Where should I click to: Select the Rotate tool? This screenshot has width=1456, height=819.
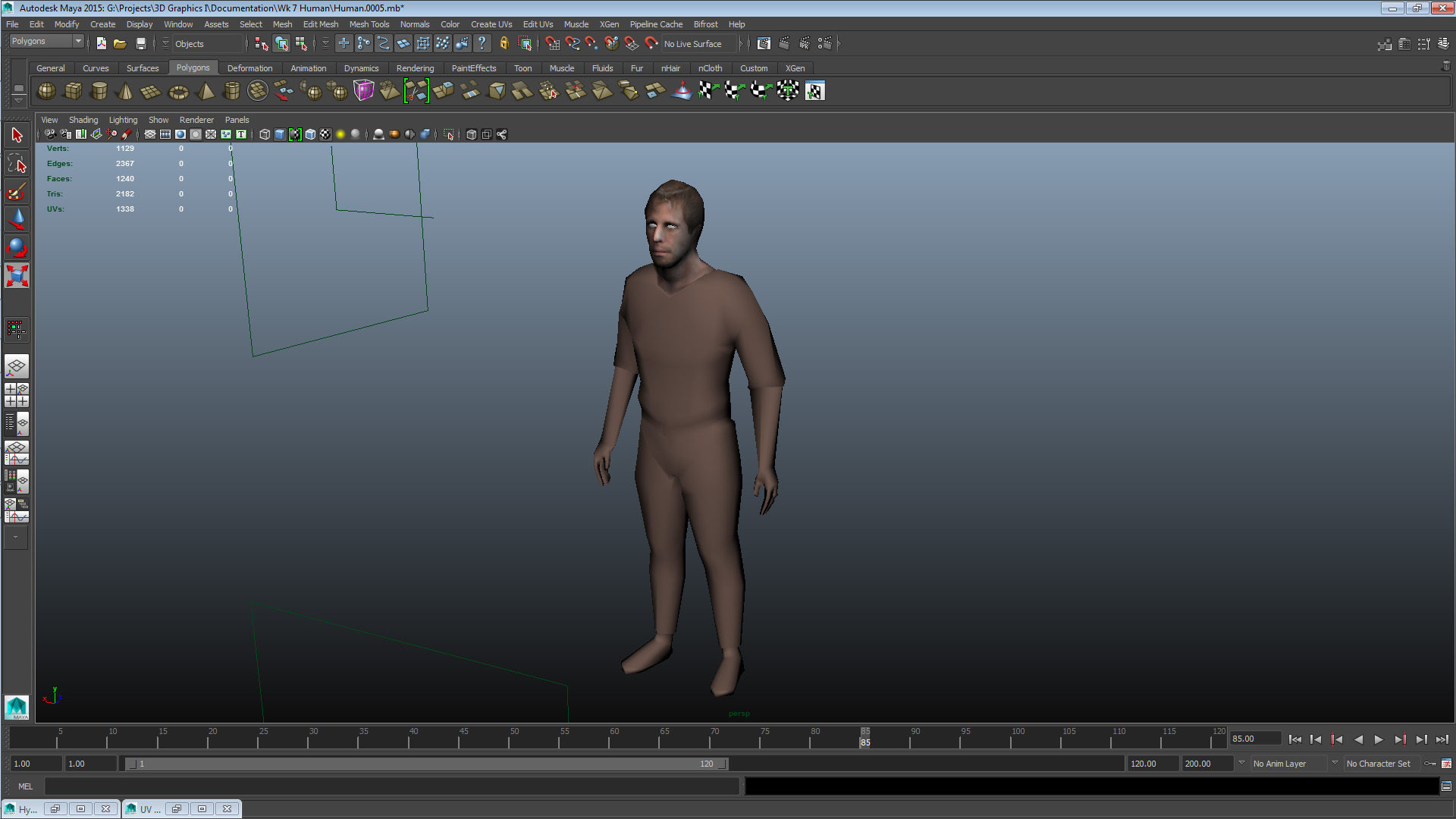[x=17, y=246]
